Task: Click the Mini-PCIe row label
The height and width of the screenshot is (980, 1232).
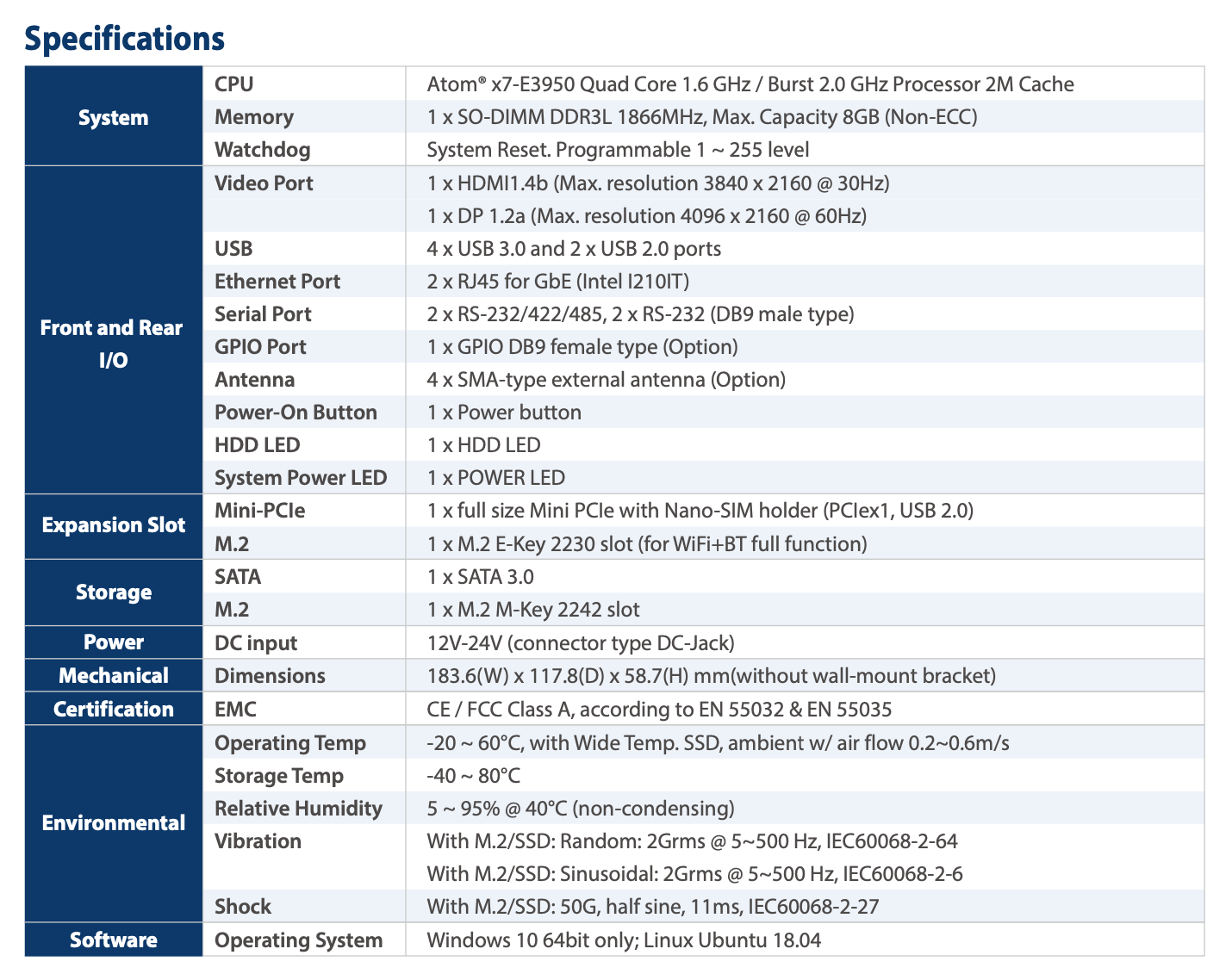Action: coord(259,511)
